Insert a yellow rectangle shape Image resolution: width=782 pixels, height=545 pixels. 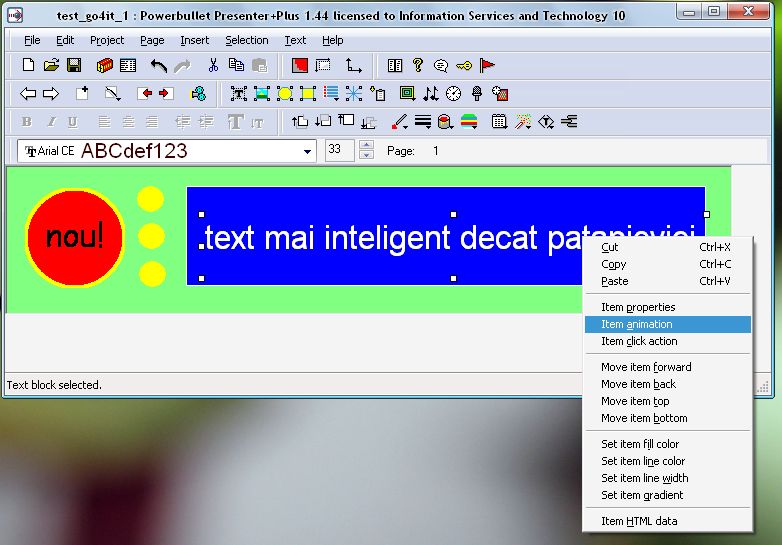point(308,93)
